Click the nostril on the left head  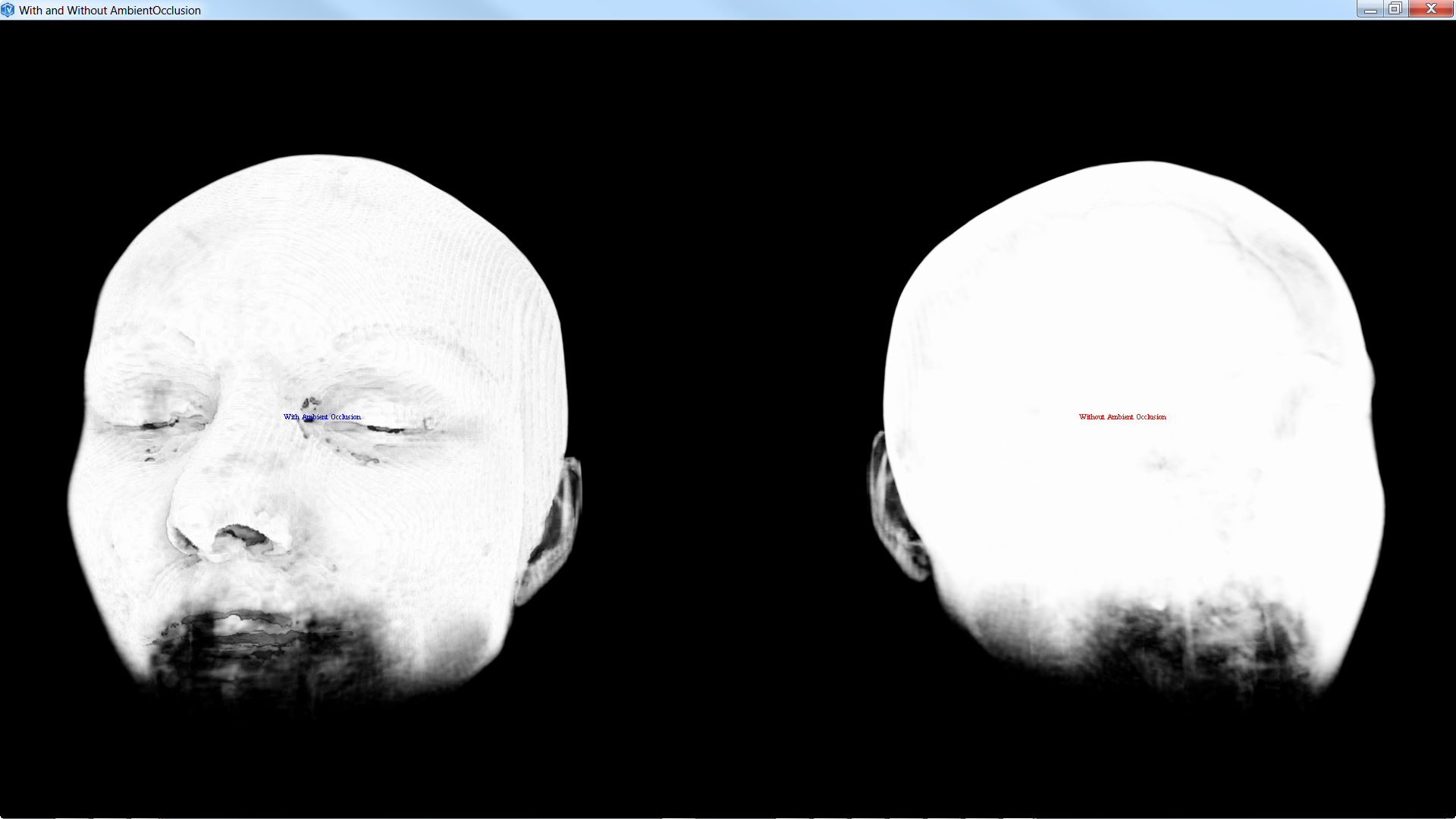[244, 536]
